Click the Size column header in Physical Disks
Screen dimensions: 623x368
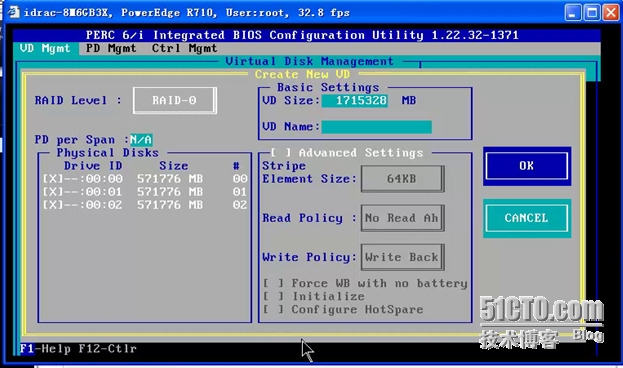pyautogui.click(x=174, y=166)
